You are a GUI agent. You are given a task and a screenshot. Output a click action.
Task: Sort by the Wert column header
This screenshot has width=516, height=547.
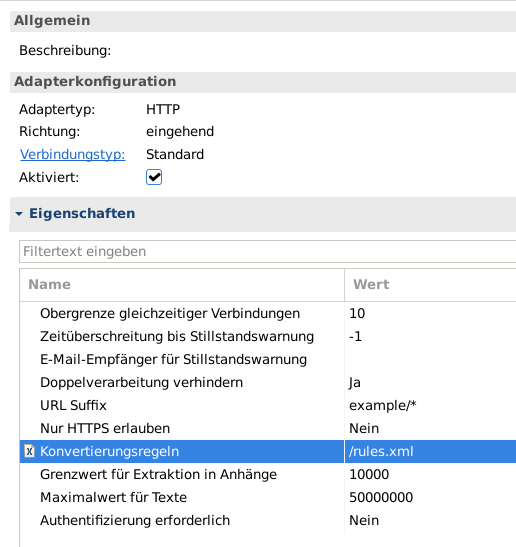431,285
